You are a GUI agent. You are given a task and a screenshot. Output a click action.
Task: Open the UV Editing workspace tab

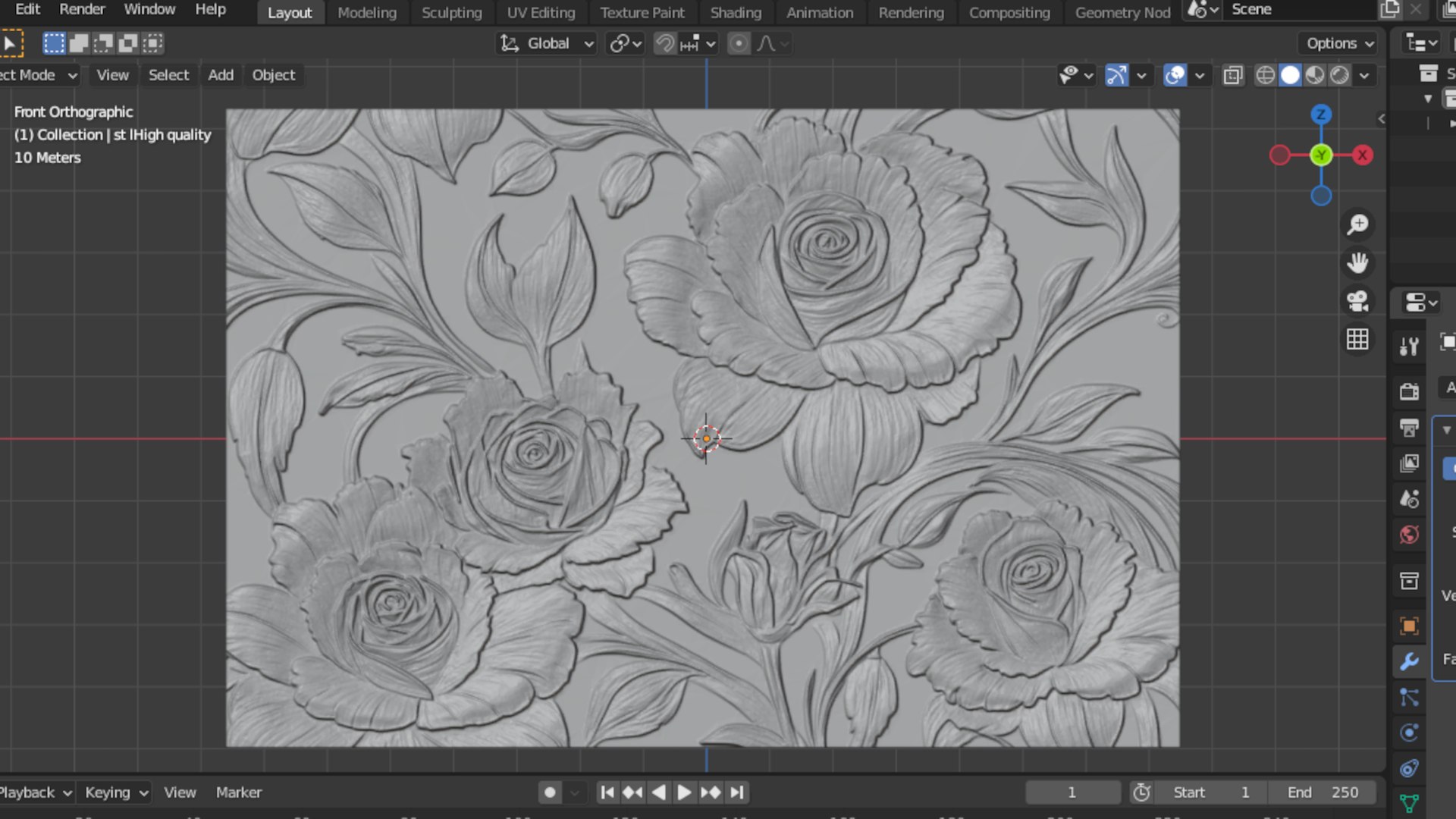point(541,12)
